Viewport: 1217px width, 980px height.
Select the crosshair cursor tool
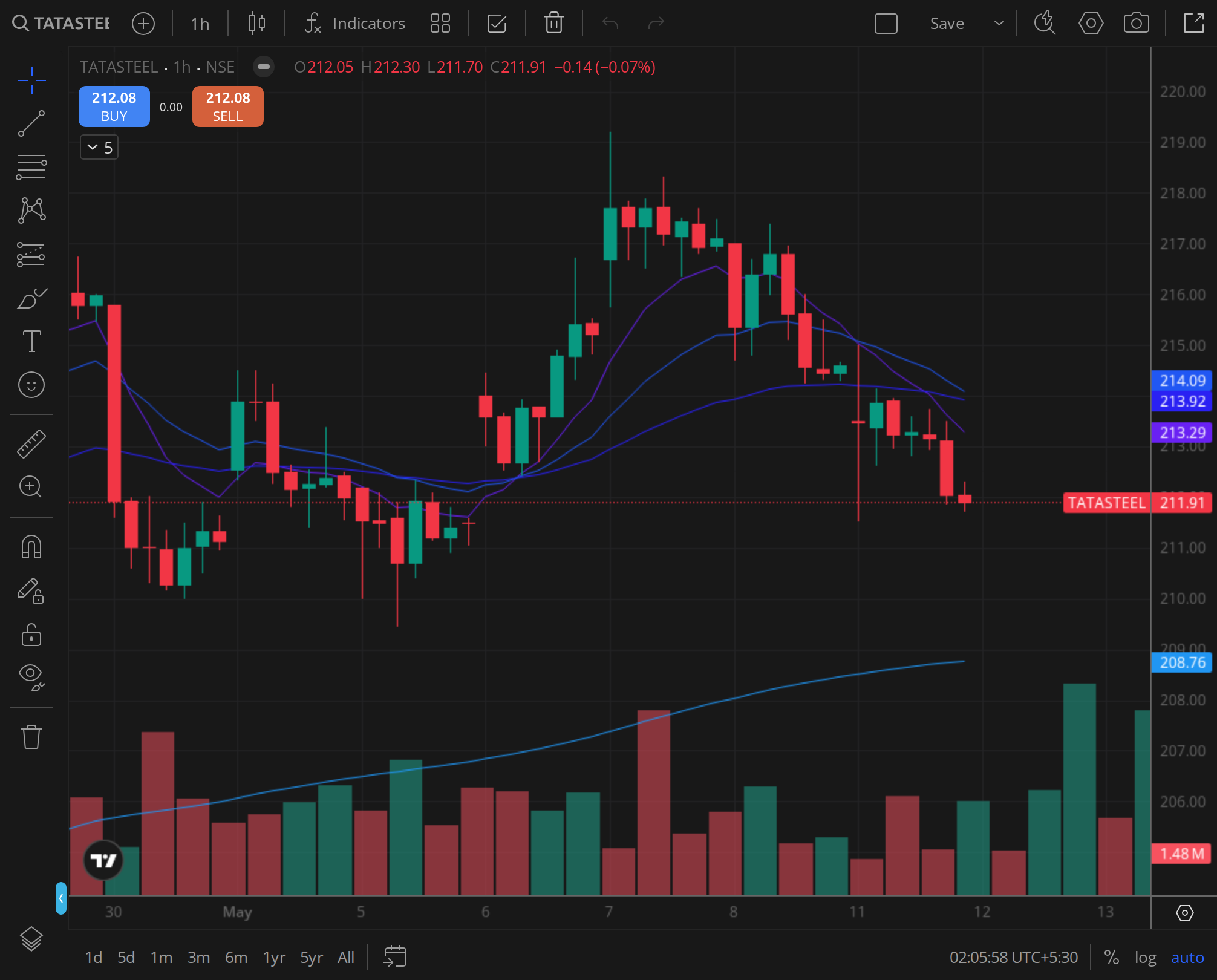pos(31,80)
